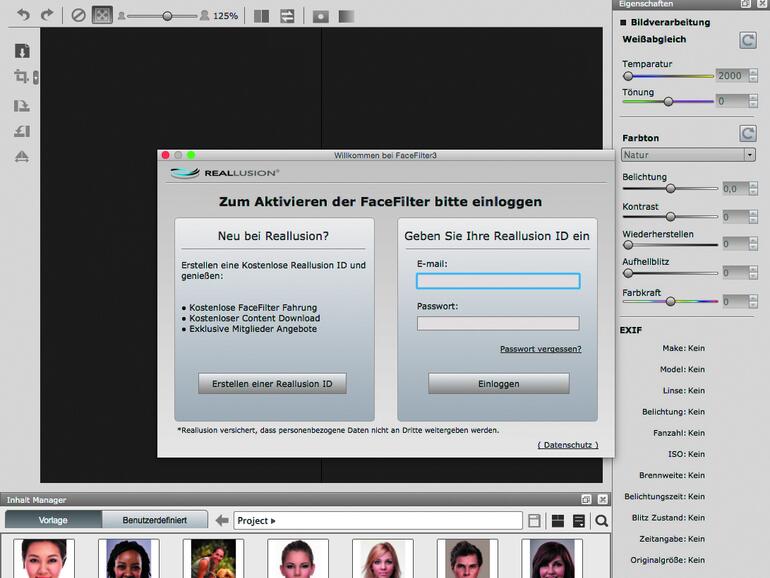Adjust the Tönung slider handle
The image size is (770, 578).
[x=668, y=102]
